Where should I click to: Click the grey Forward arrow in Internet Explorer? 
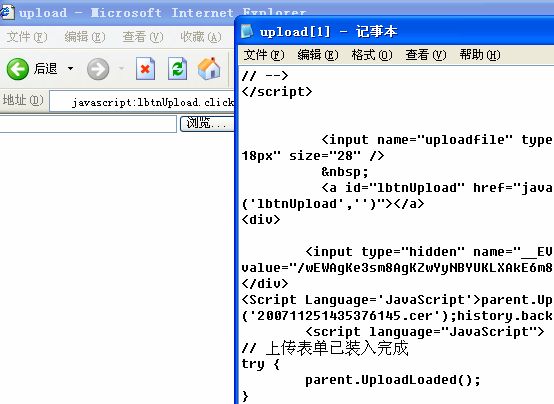click(x=98, y=69)
